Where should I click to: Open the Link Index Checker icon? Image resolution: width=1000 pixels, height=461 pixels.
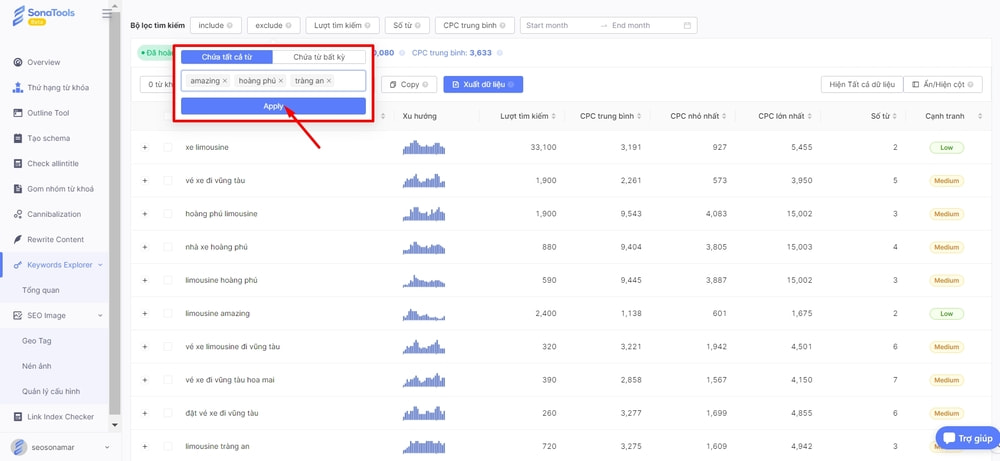18,417
